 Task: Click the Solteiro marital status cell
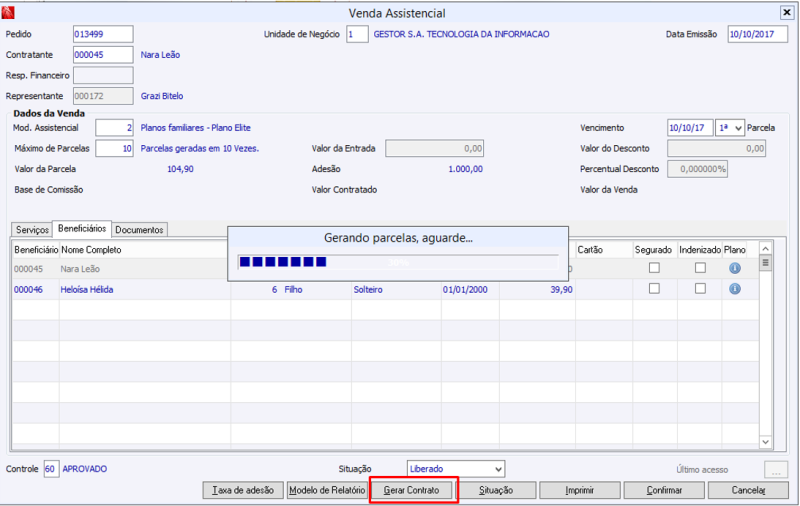click(368, 290)
